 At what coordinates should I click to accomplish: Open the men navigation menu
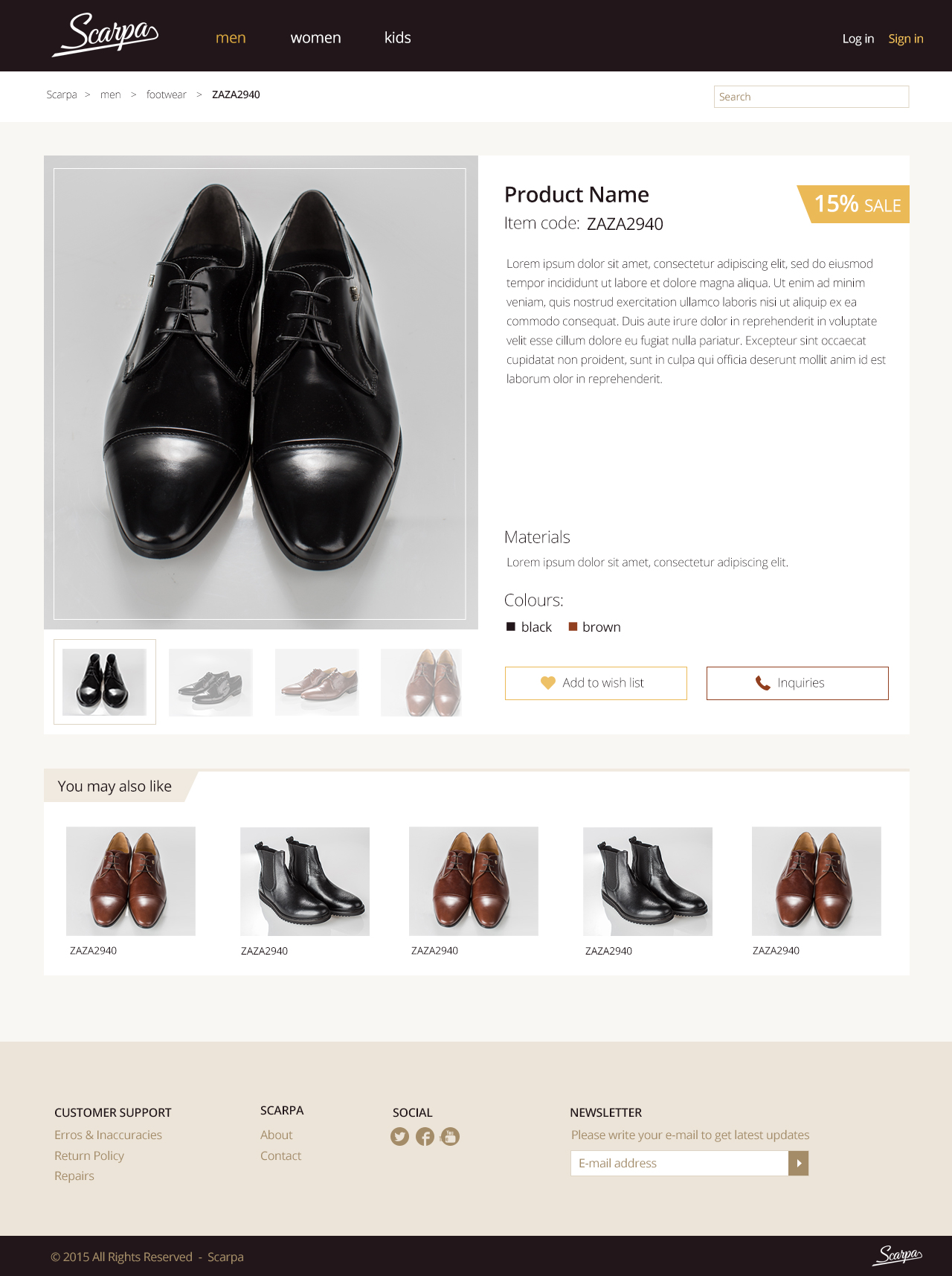[x=230, y=37]
